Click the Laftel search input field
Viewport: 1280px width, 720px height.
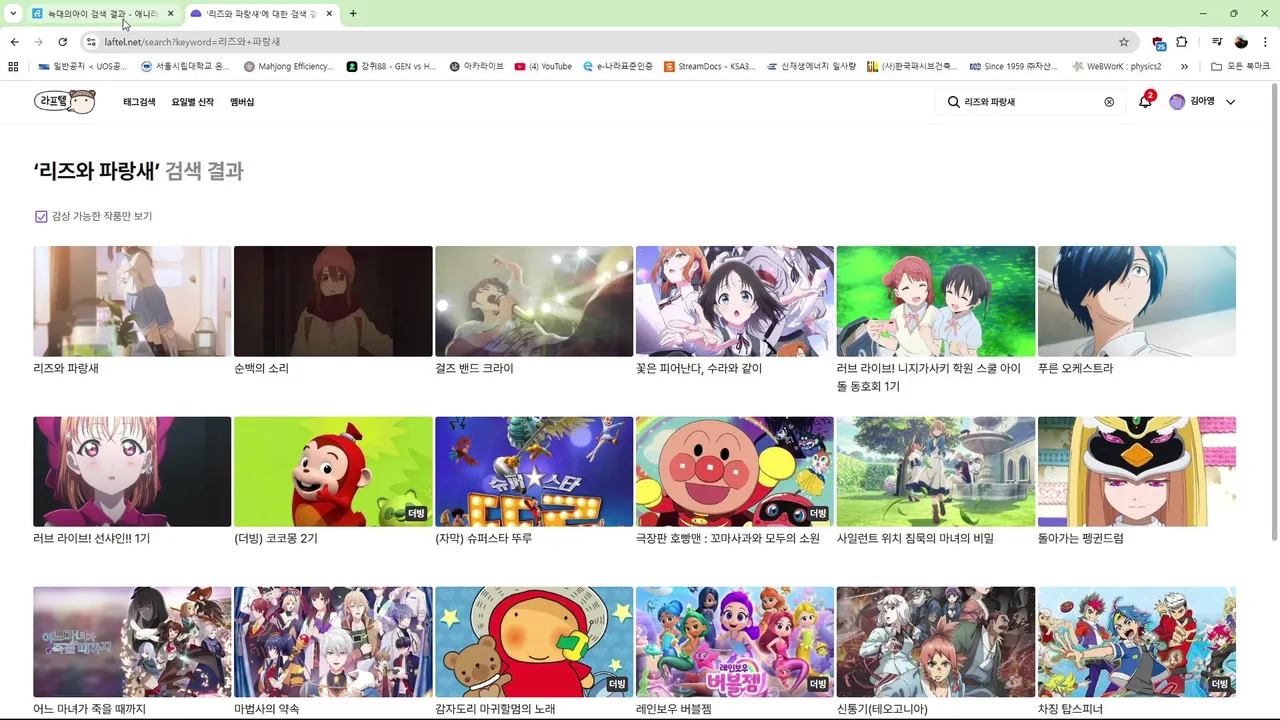pyautogui.click(x=1030, y=102)
